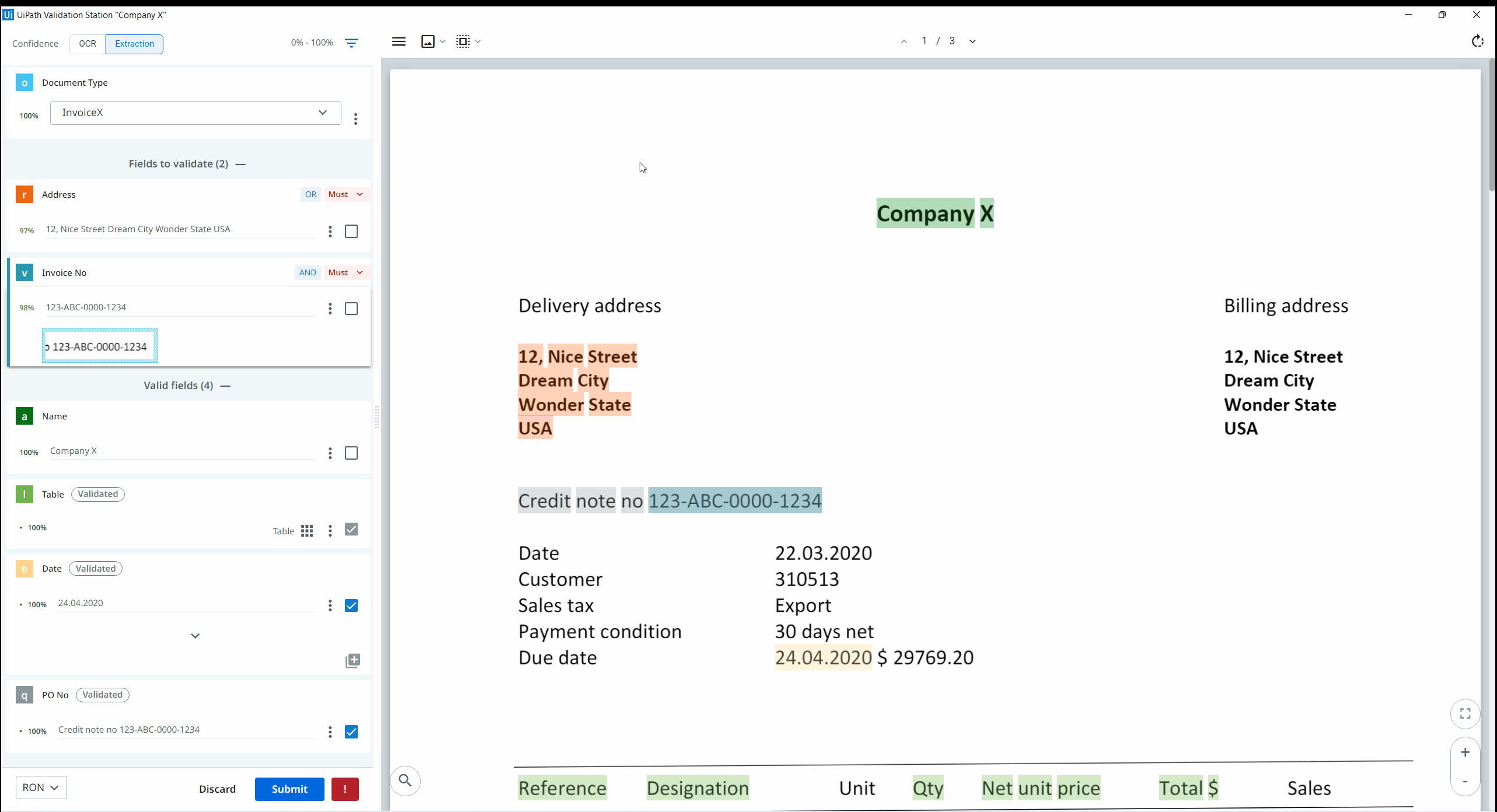Click the Discard button
1497x812 pixels.
point(217,789)
